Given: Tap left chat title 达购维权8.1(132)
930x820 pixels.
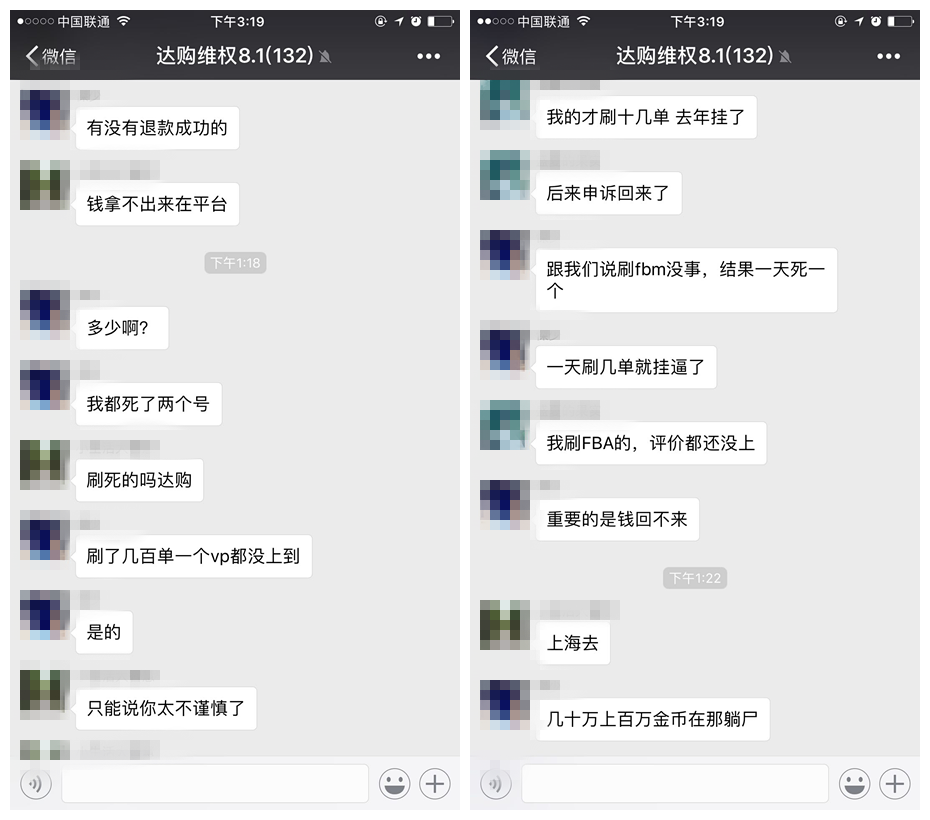Looking at the screenshot, I should [x=235, y=56].
